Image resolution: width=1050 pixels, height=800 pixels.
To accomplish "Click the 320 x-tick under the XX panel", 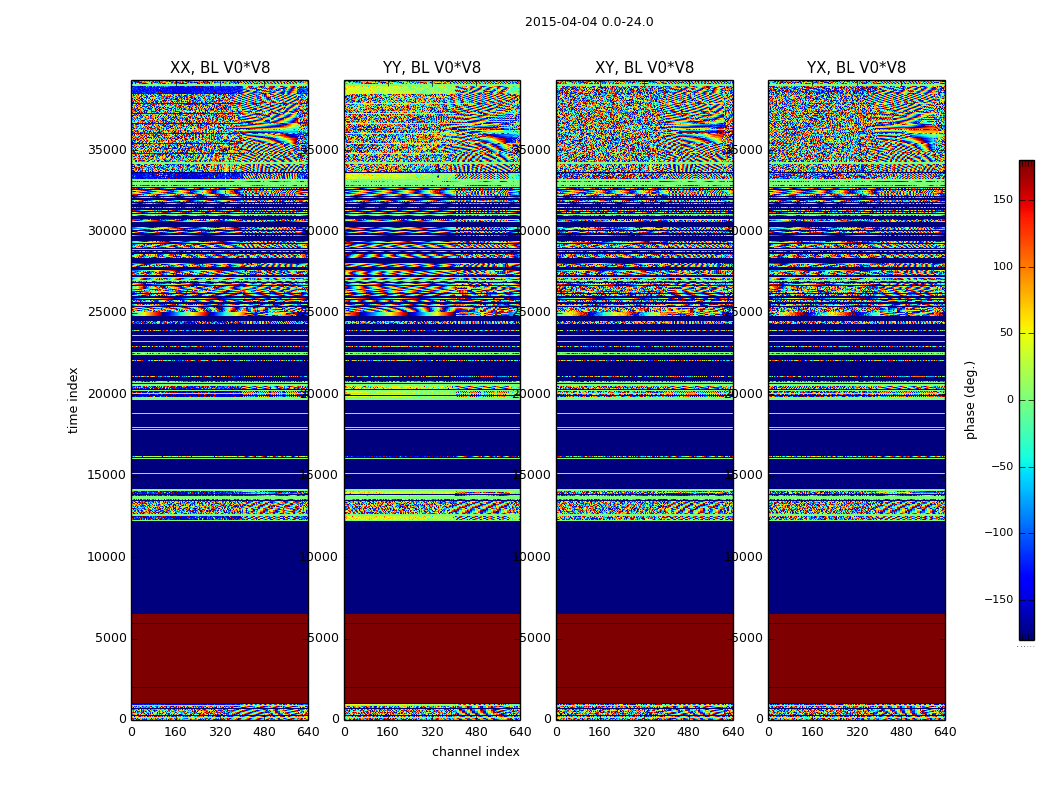I will tap(220, 732).
